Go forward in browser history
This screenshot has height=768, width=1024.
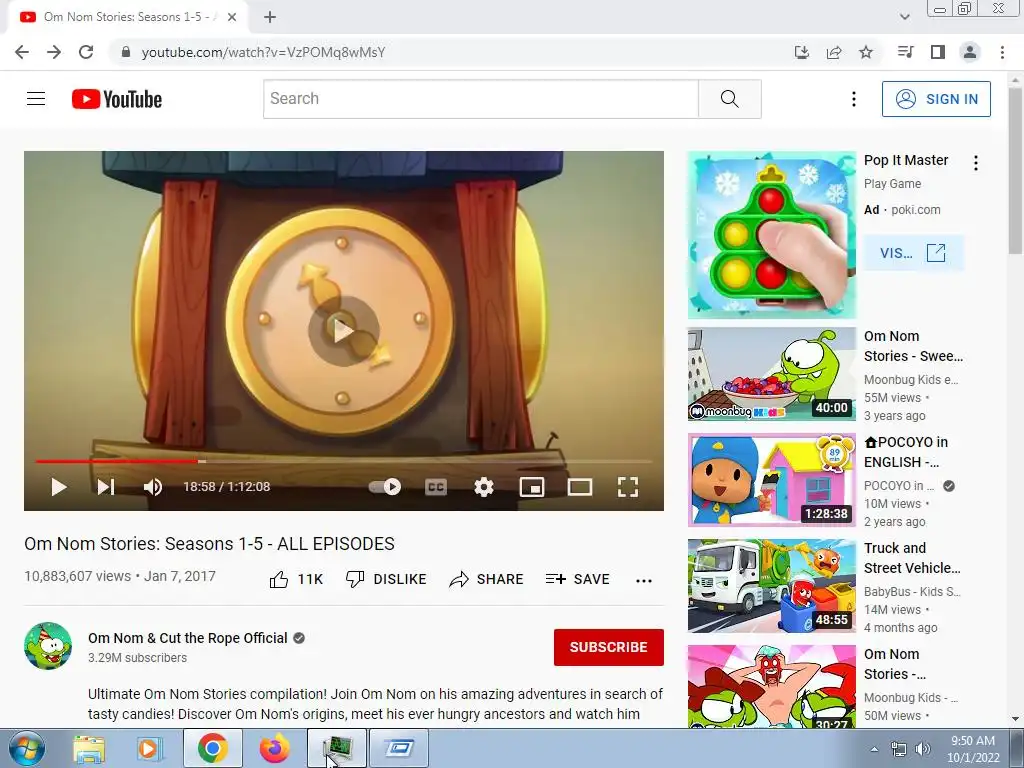click(x=54, y=52)
